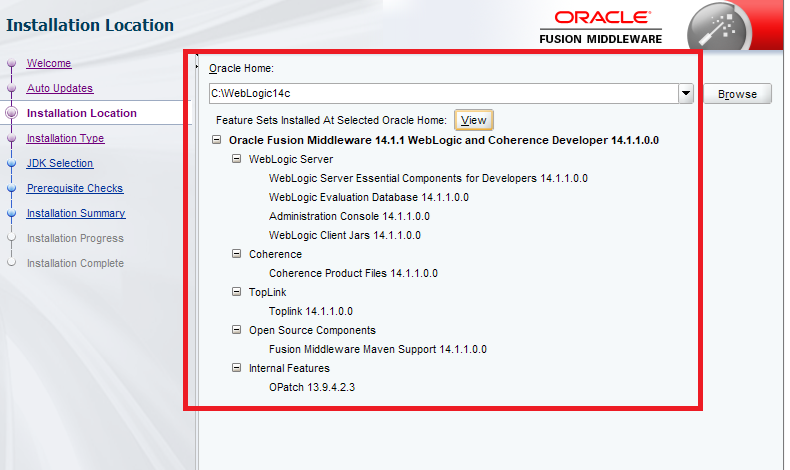Click the Internal Features label
The height and width of the screenshot is (470, 790).
tap(289, 368)
